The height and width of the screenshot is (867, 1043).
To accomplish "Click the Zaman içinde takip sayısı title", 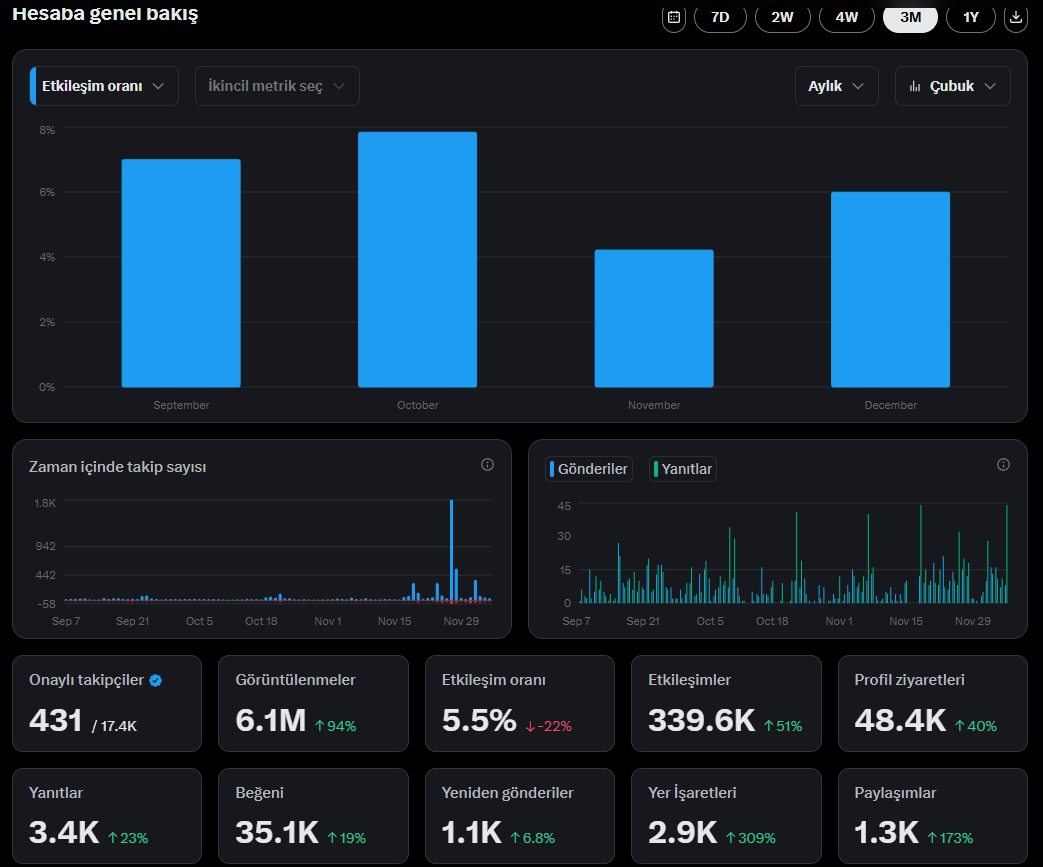I will point(118,467).
